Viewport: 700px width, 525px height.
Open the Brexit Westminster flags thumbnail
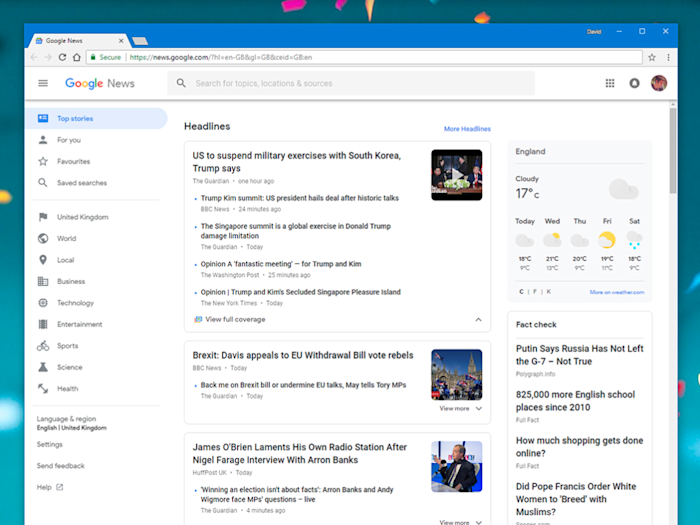pyautogui.click(x=456, y=375)
